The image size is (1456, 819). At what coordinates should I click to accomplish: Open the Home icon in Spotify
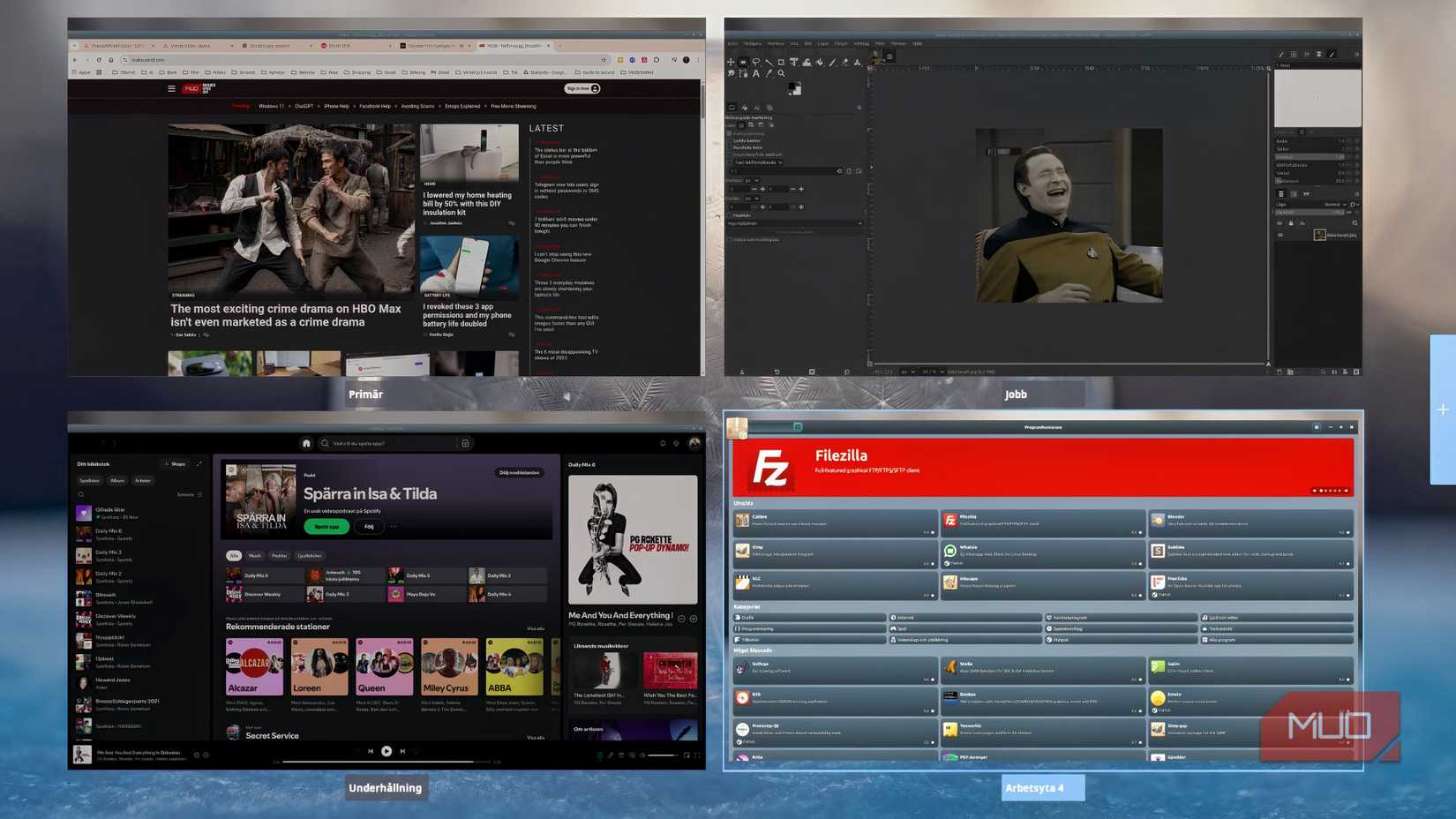(306, 443)
